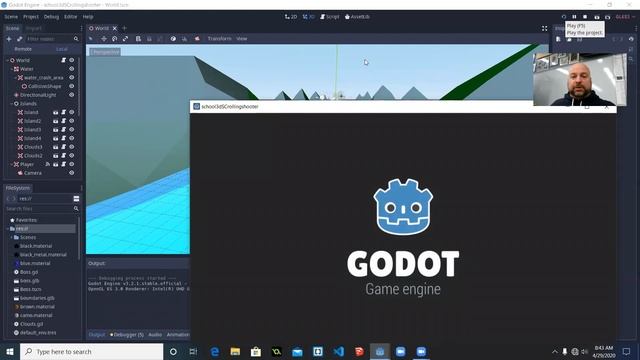The image size is (640, 360).
Task: Toggle visibility of Player node
Action: coord(71,164)
